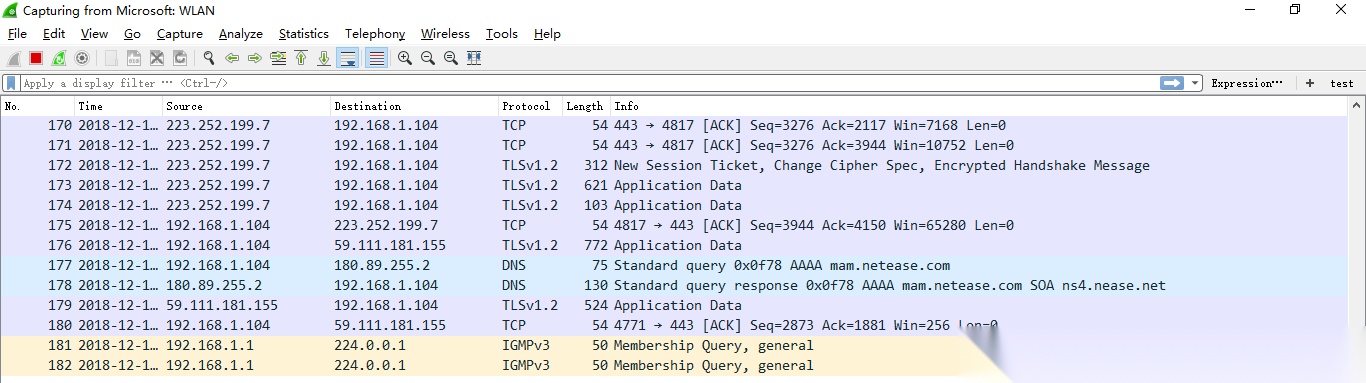
Task: Open the Statistics menu
Action: click(304, 34)
